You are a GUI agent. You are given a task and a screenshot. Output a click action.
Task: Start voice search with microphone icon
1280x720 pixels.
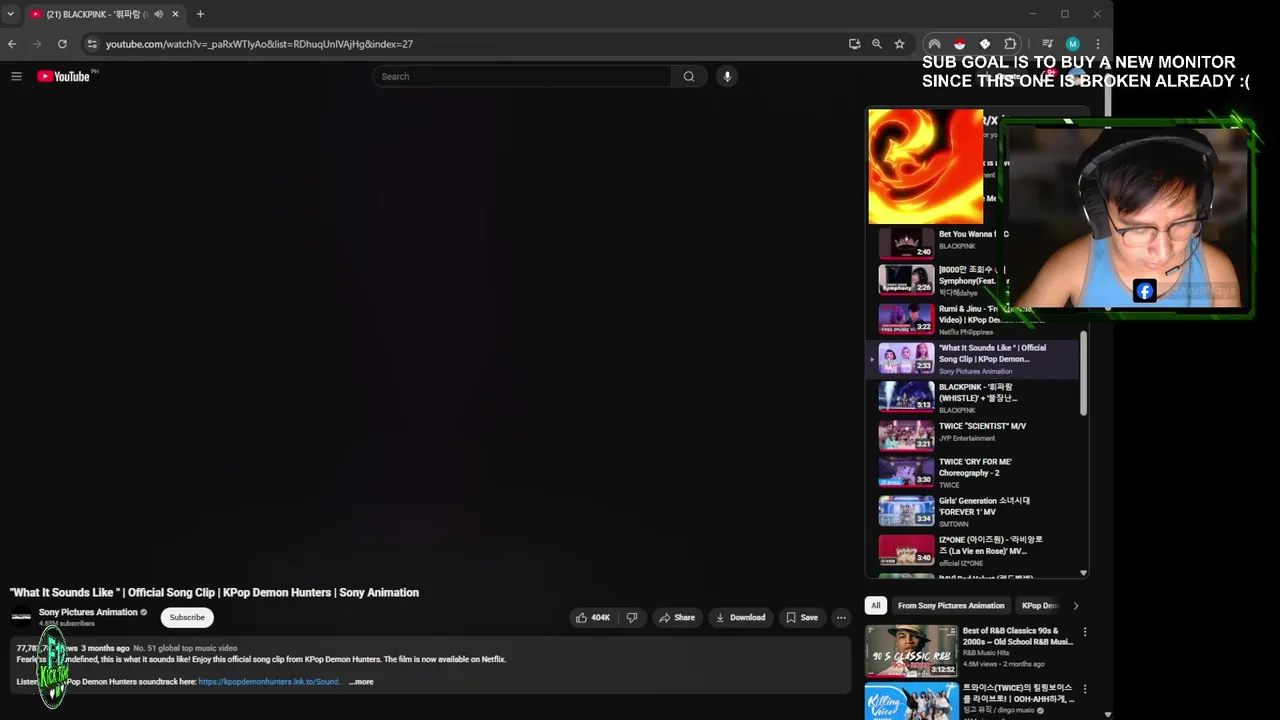tap(727, 76)
